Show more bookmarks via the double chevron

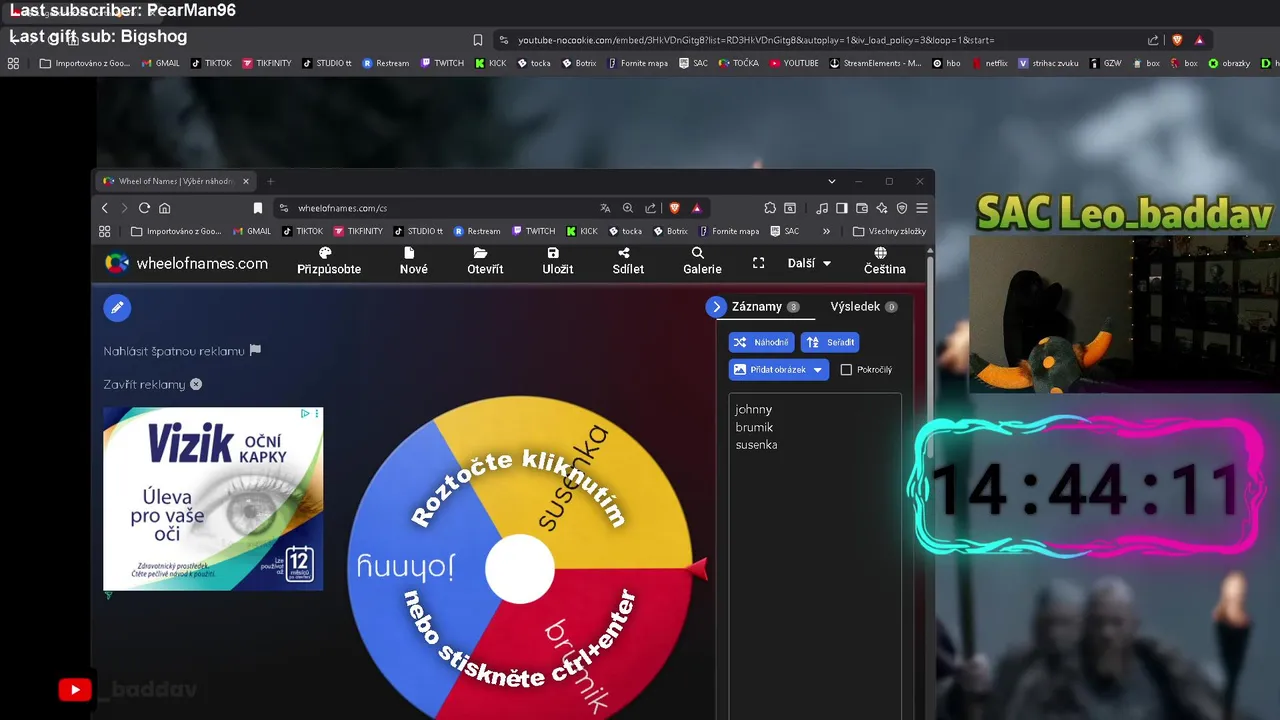point(826,231)
